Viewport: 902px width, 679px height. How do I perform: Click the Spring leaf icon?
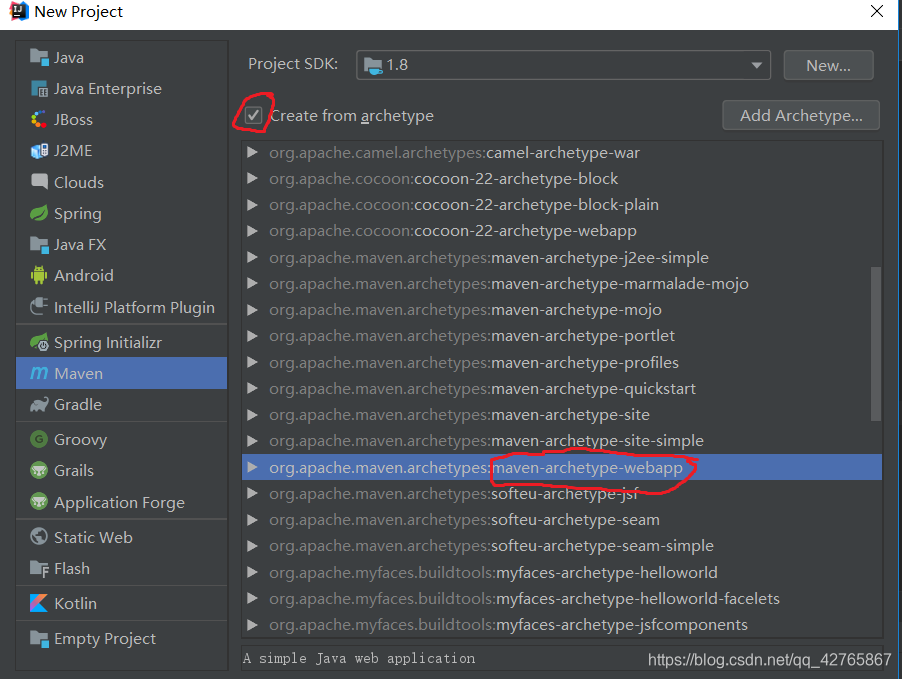tap(39, 213)
